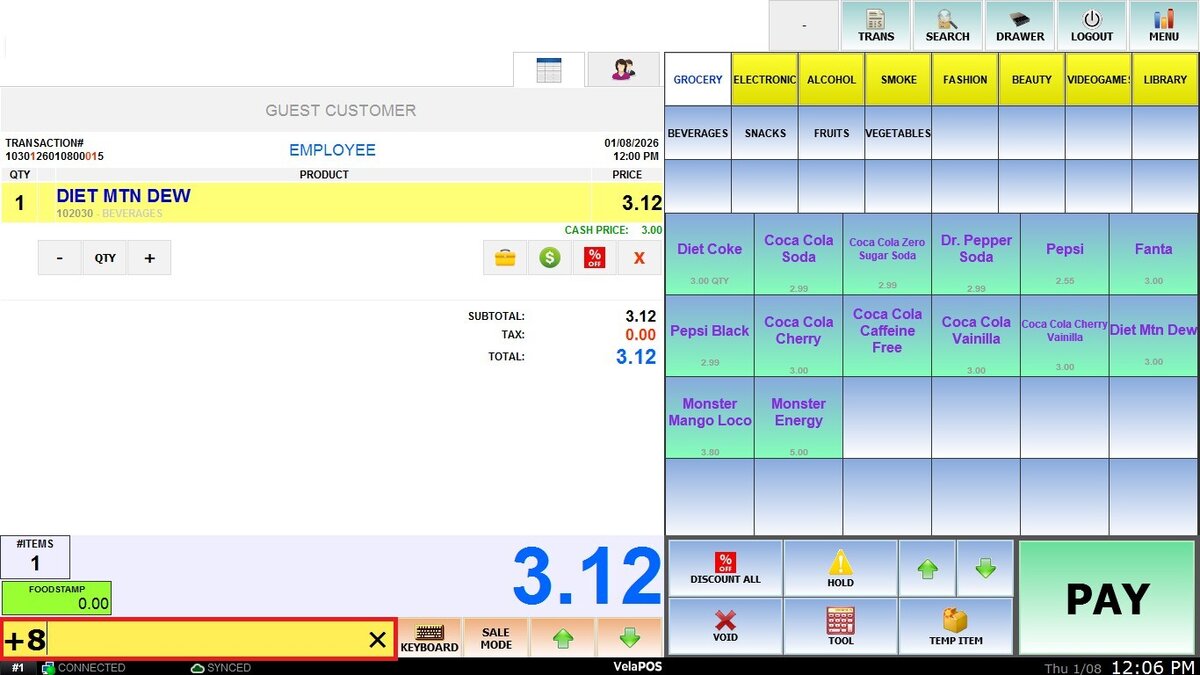Apply item discount with % OFF icon
1200x675 pixels.
coord(594,257)
